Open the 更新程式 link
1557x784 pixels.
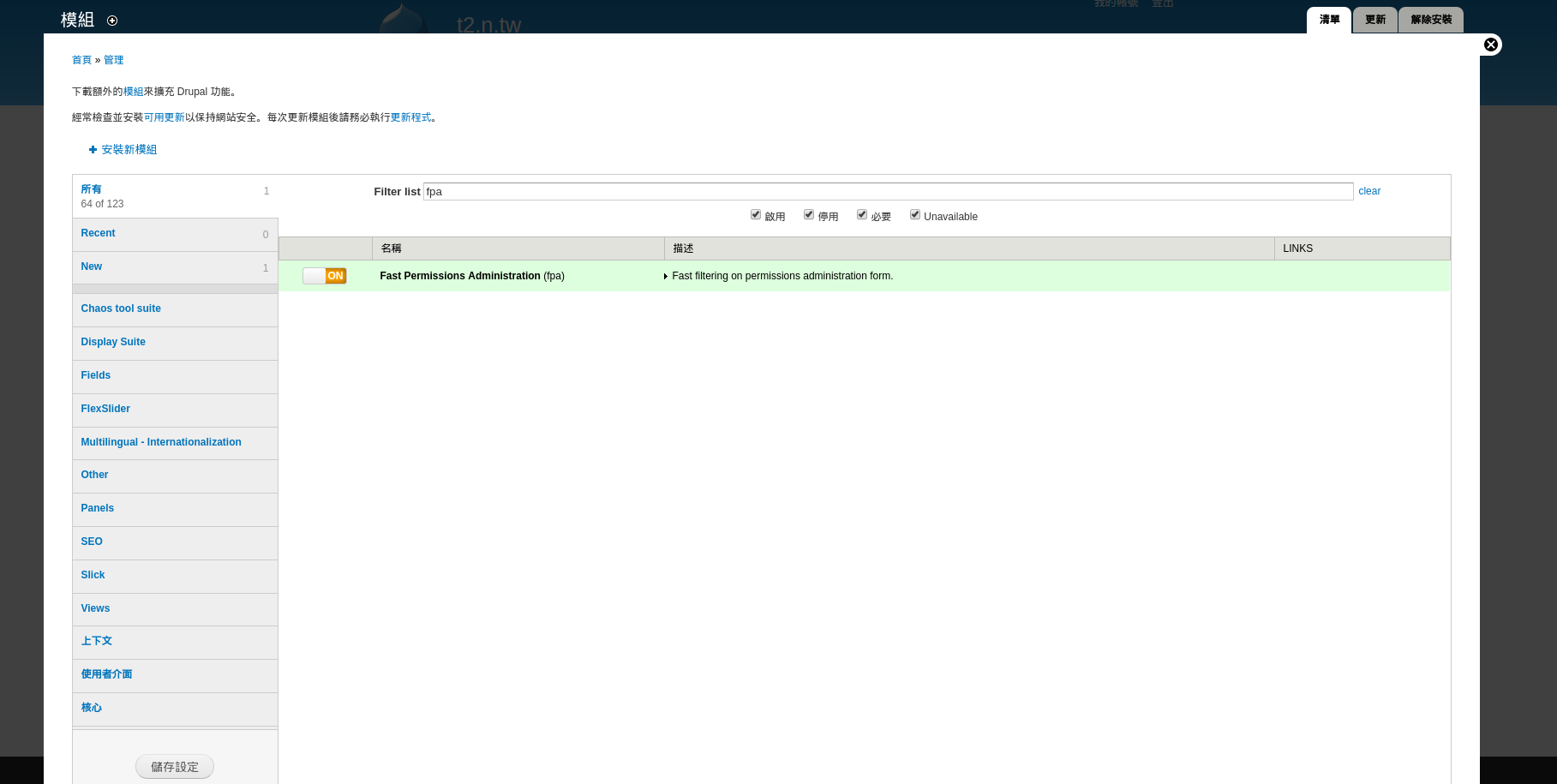(x=411, y=117)
